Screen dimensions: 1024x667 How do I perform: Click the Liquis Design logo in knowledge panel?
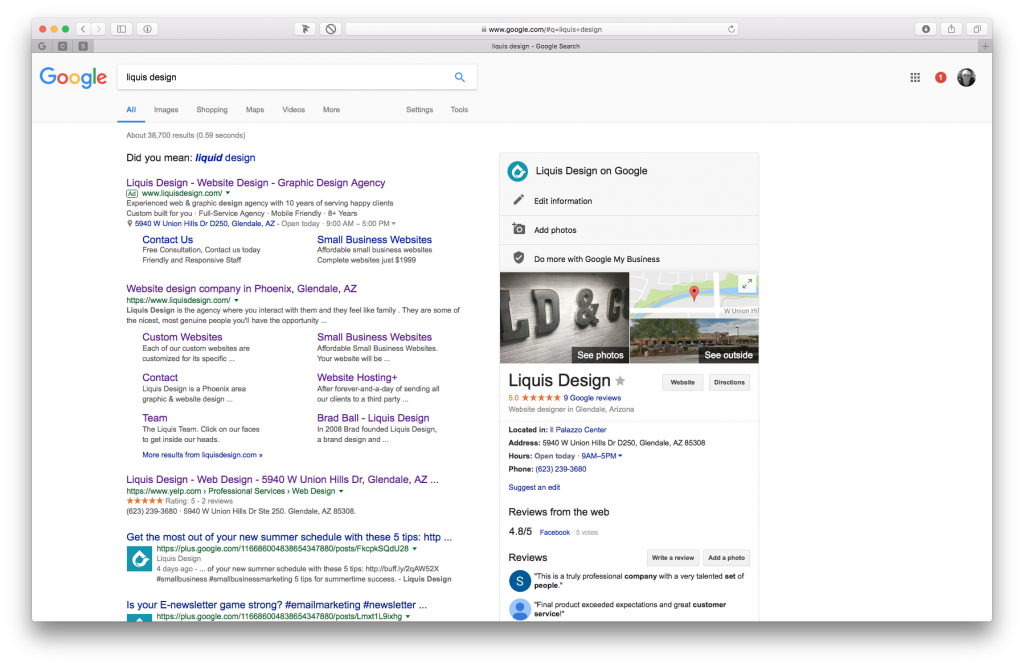pyautogui.click(x=518, y=171)
